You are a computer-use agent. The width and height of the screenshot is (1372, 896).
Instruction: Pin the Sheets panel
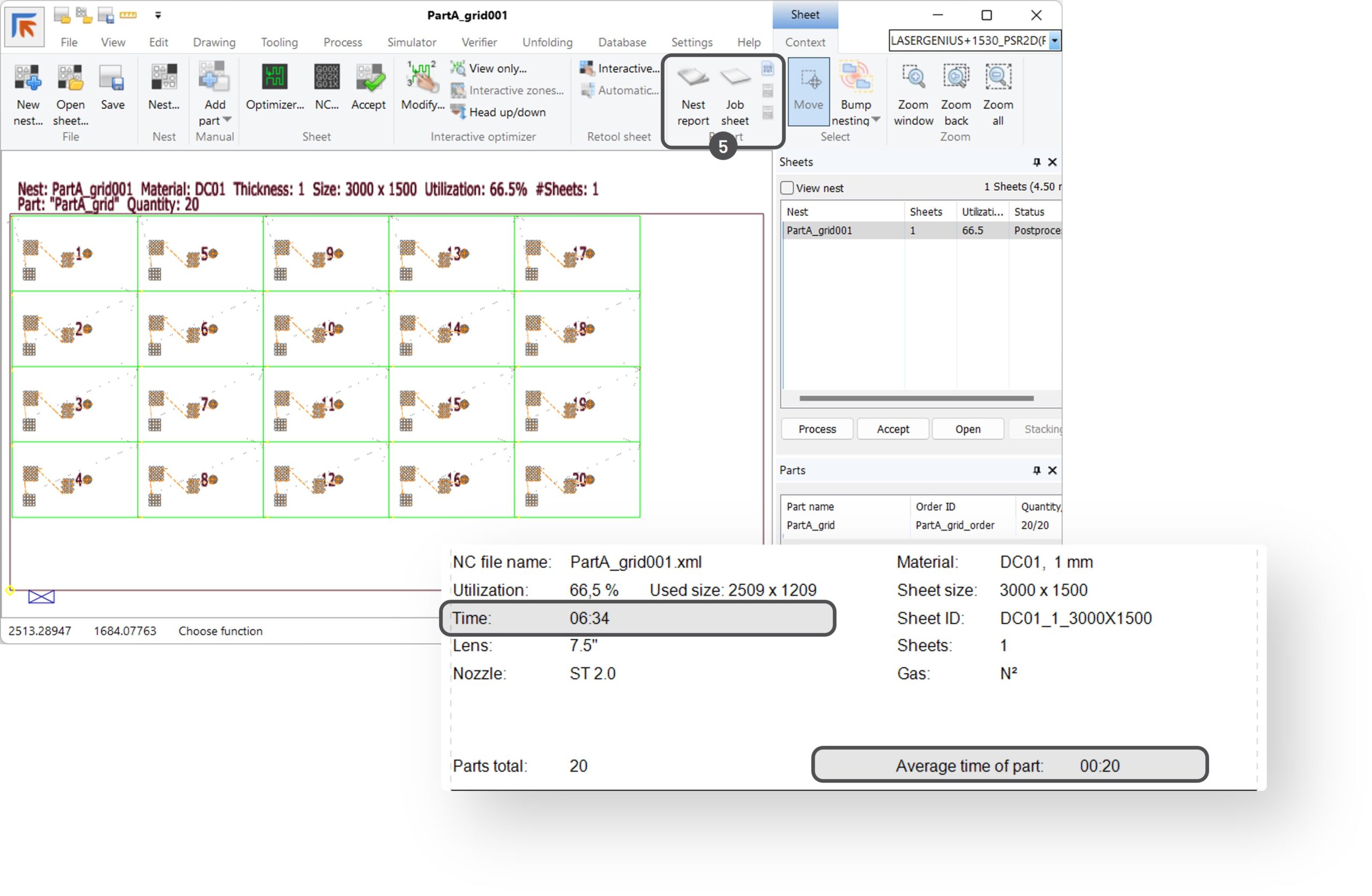coord(1037,162)
